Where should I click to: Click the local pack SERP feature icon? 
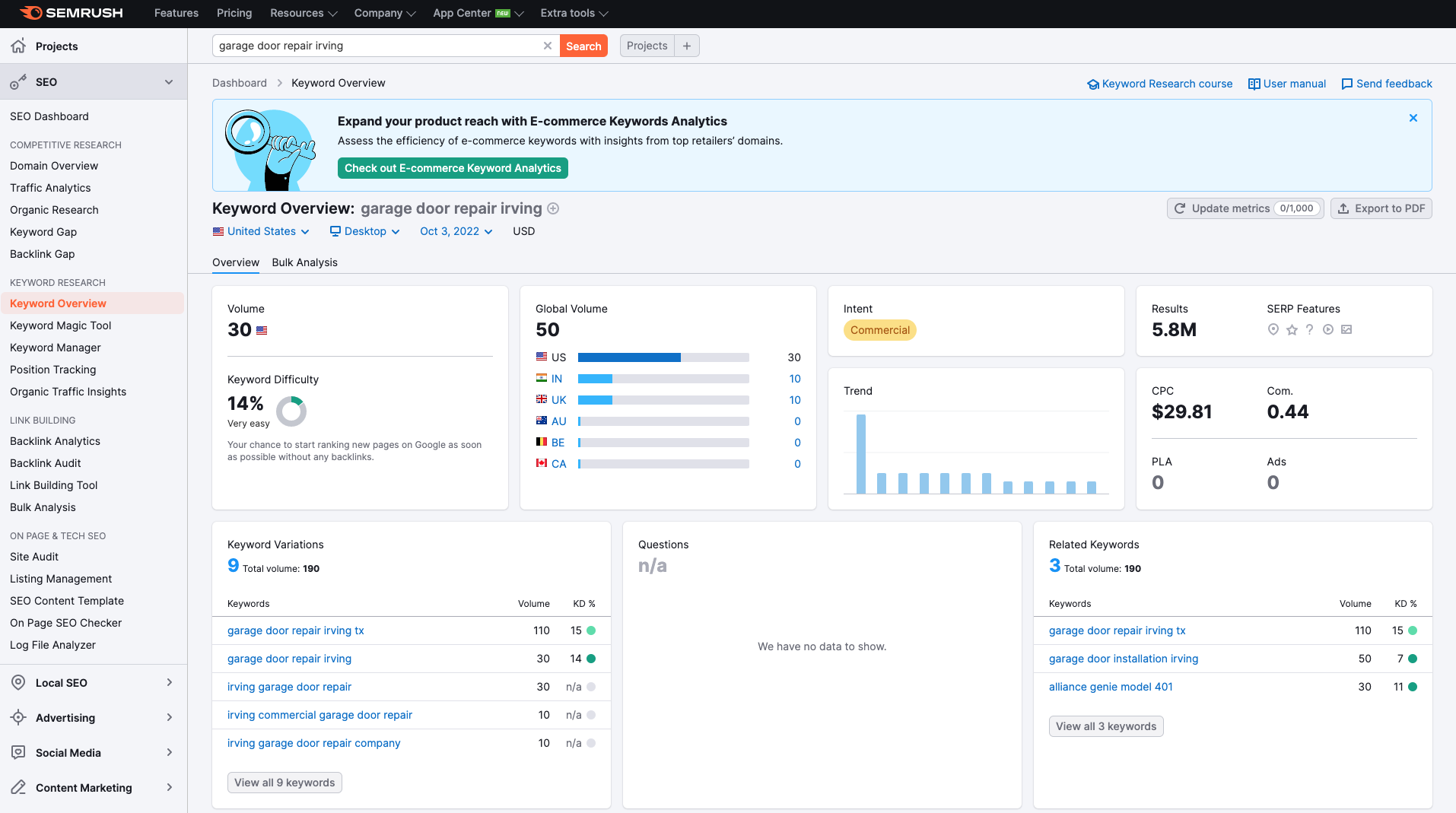point(1273,329)
